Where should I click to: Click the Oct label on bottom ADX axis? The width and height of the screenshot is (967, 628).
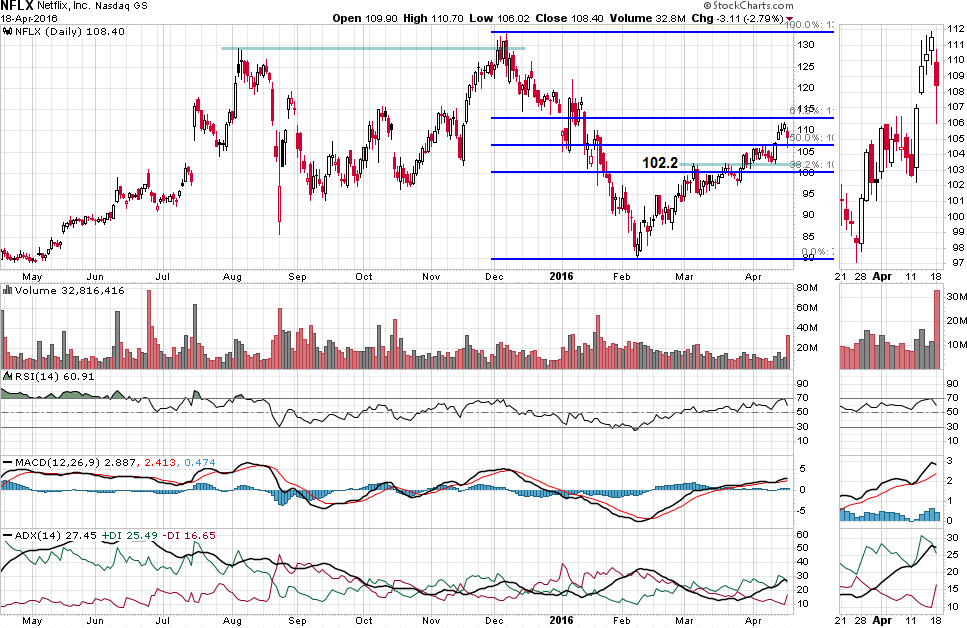[364, 621]
